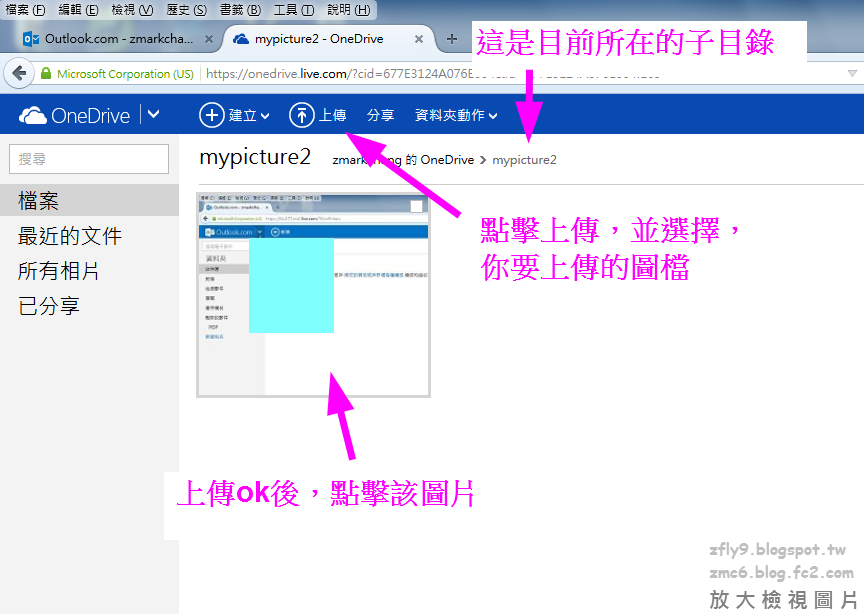Switch to the Outlook.com browser tab
The width and height of the screenshot is (864, 614).
coord(118,39)
